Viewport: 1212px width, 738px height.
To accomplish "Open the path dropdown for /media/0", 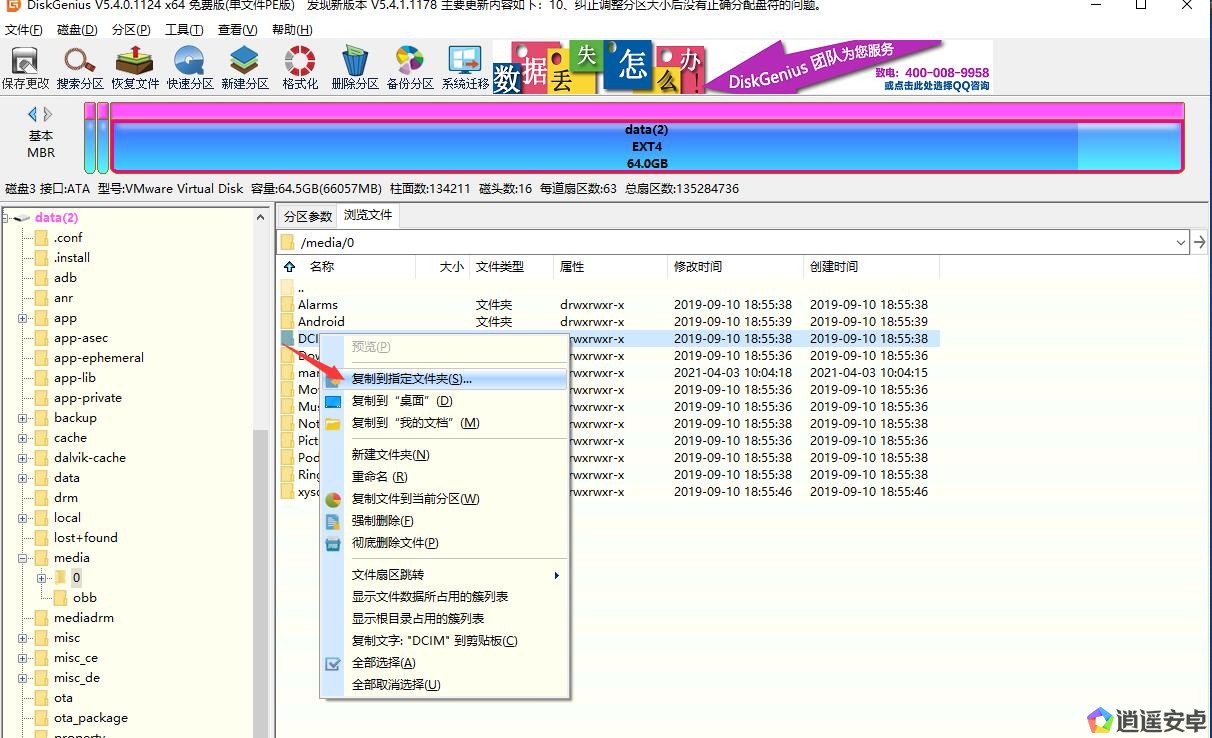I will click(1181, 242).
